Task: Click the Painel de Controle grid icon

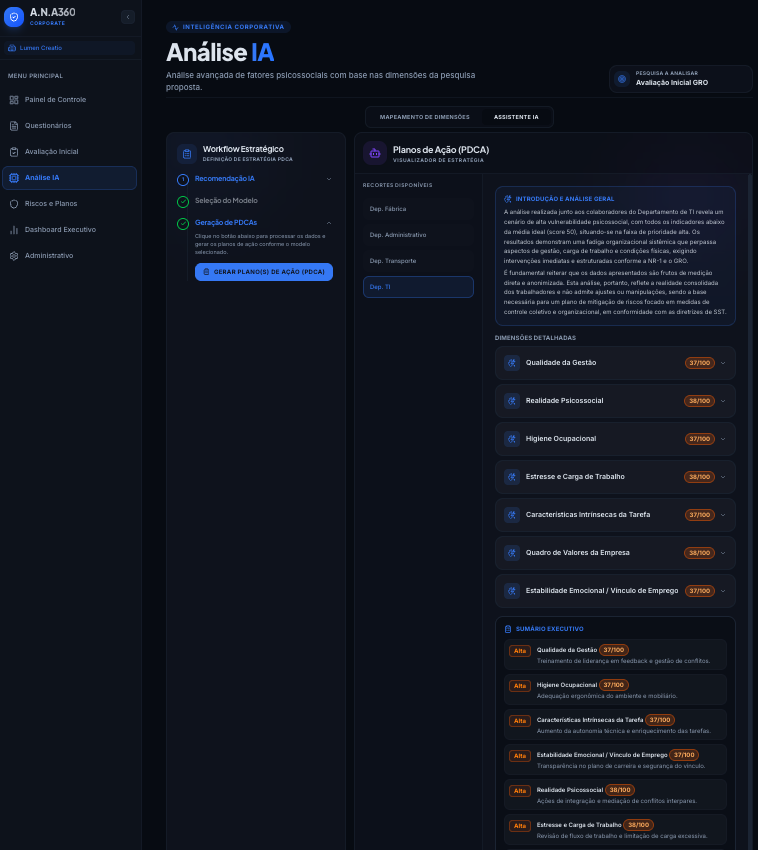Action: [x=14, y=100]
